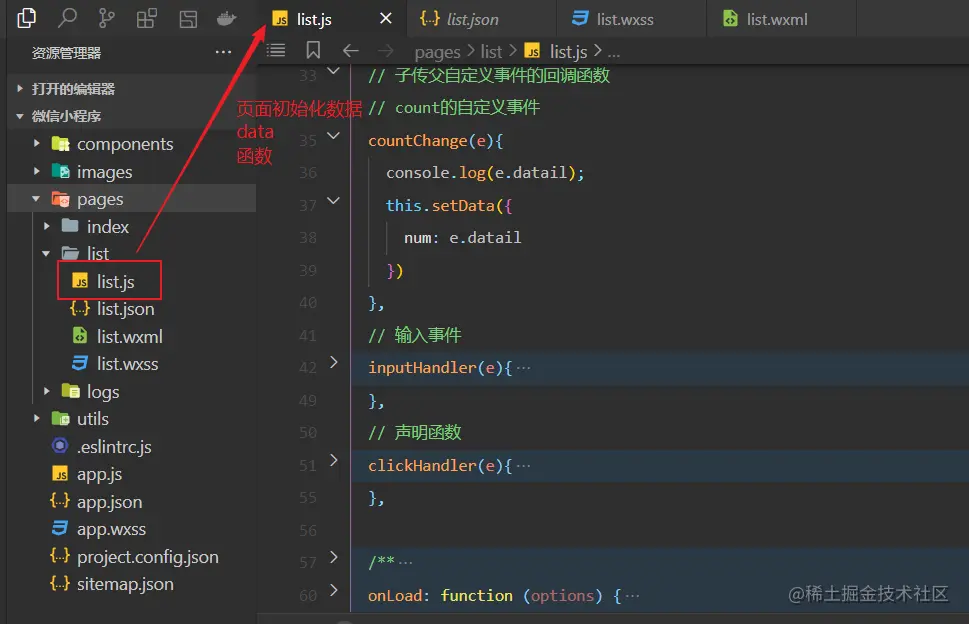Screen dimensions: 969x624
Task: Switch to the list.wxss tab
Action: pyautogui.click(x=631, y=19)
